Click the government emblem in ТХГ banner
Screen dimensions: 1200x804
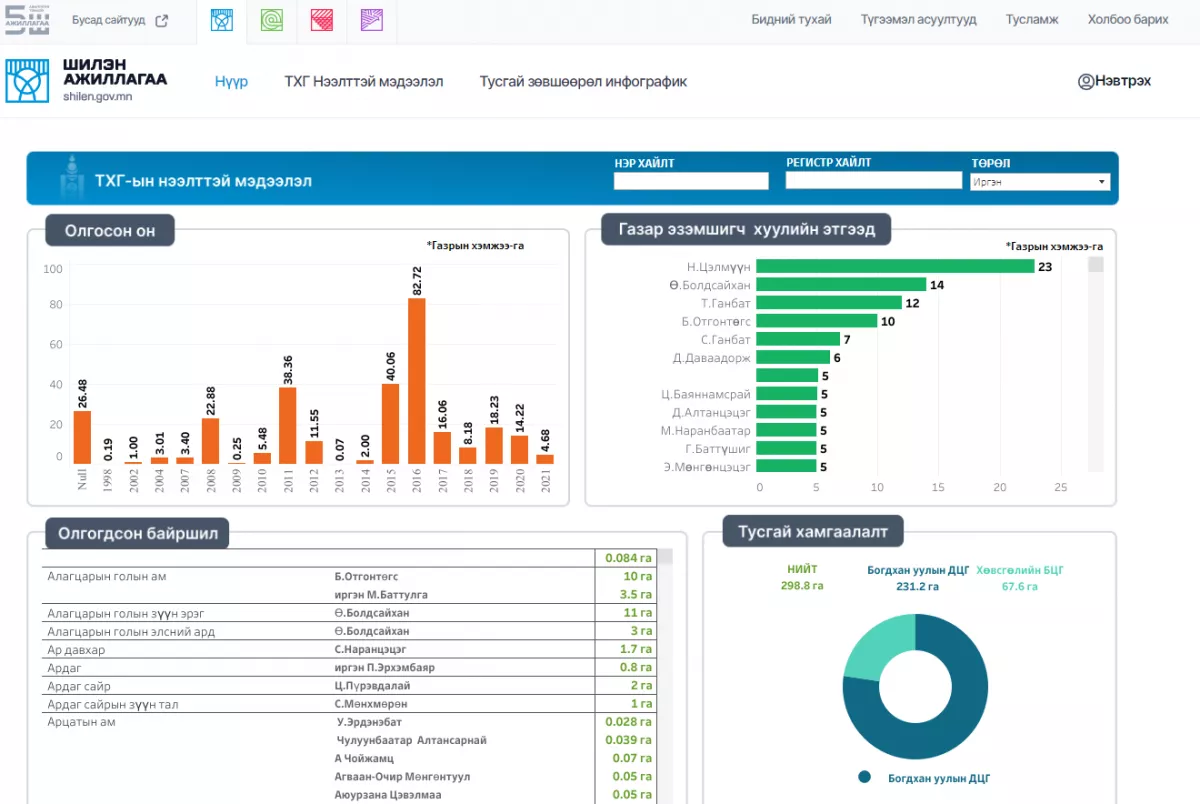(x=70, y=178)
